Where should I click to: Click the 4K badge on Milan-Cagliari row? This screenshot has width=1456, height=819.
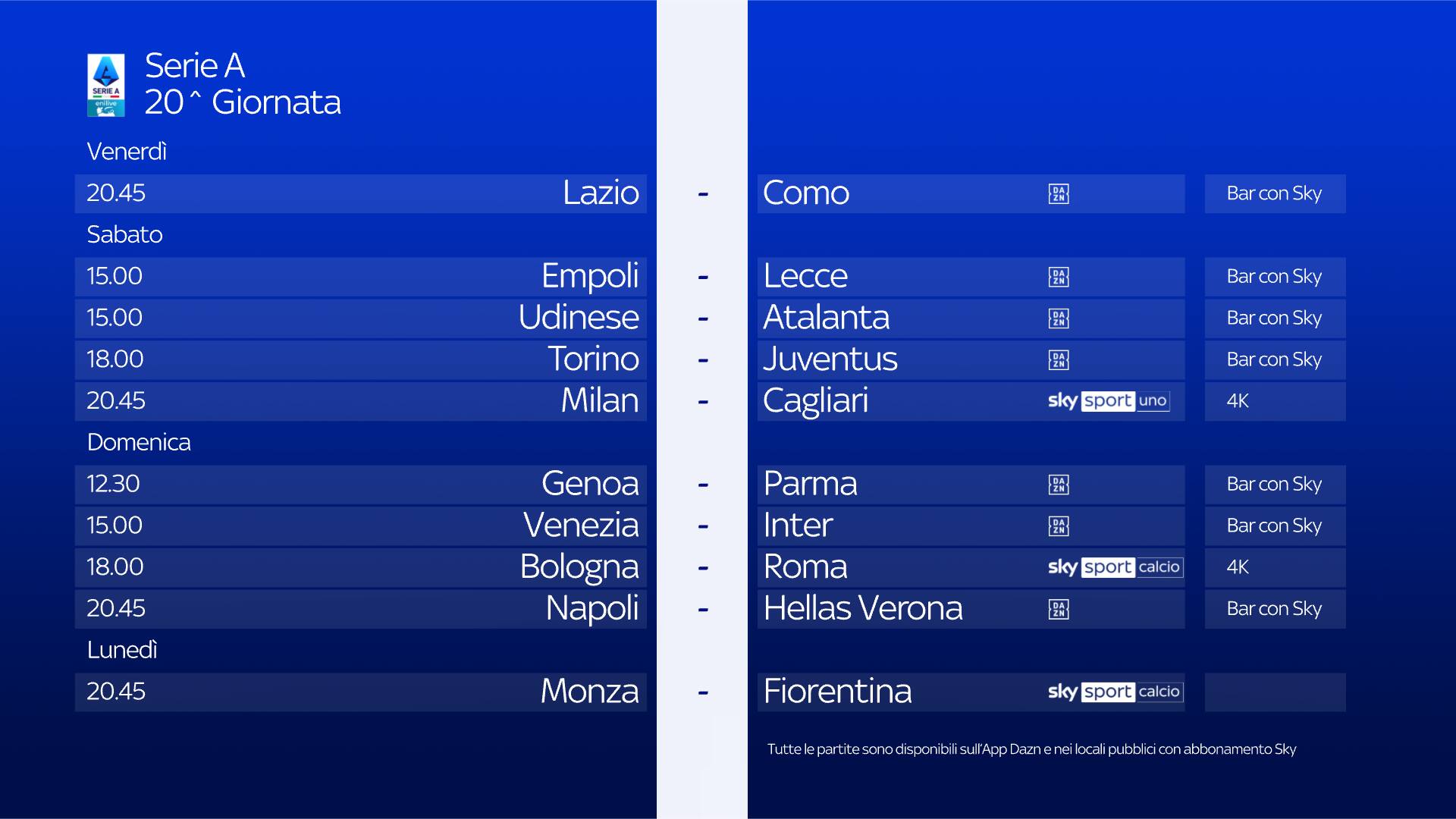[1238, 401]
